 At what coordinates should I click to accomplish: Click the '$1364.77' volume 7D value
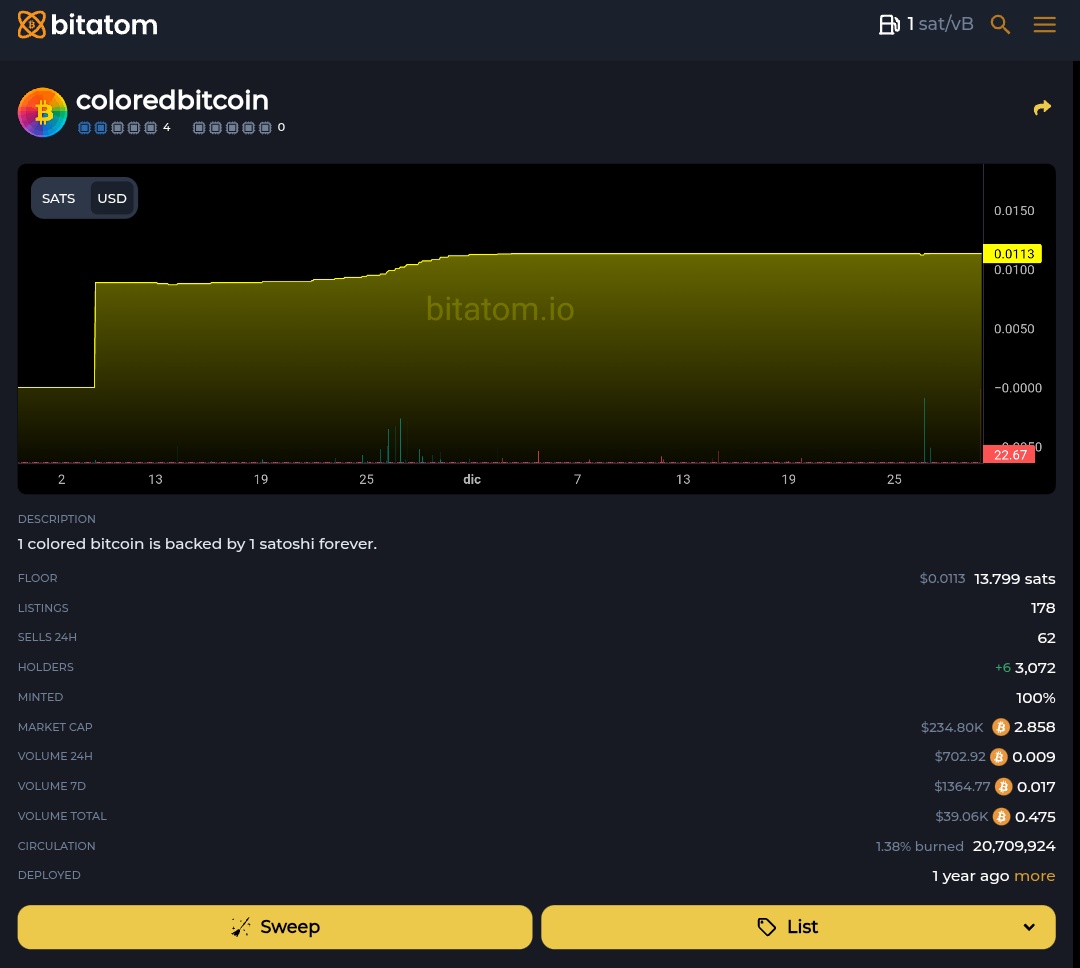click(962, 787)
